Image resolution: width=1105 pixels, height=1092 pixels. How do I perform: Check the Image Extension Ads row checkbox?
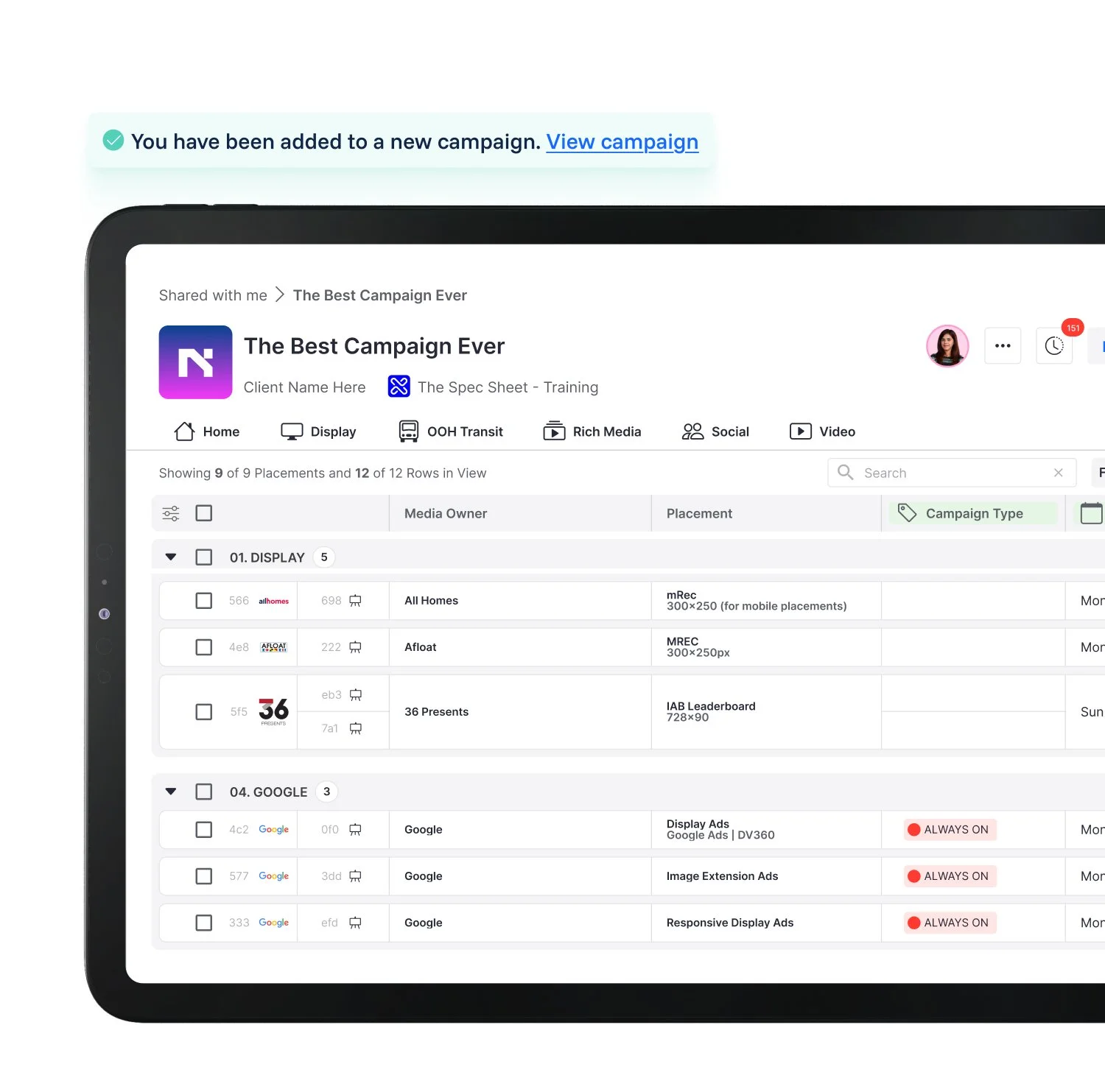tap(204, 876)
